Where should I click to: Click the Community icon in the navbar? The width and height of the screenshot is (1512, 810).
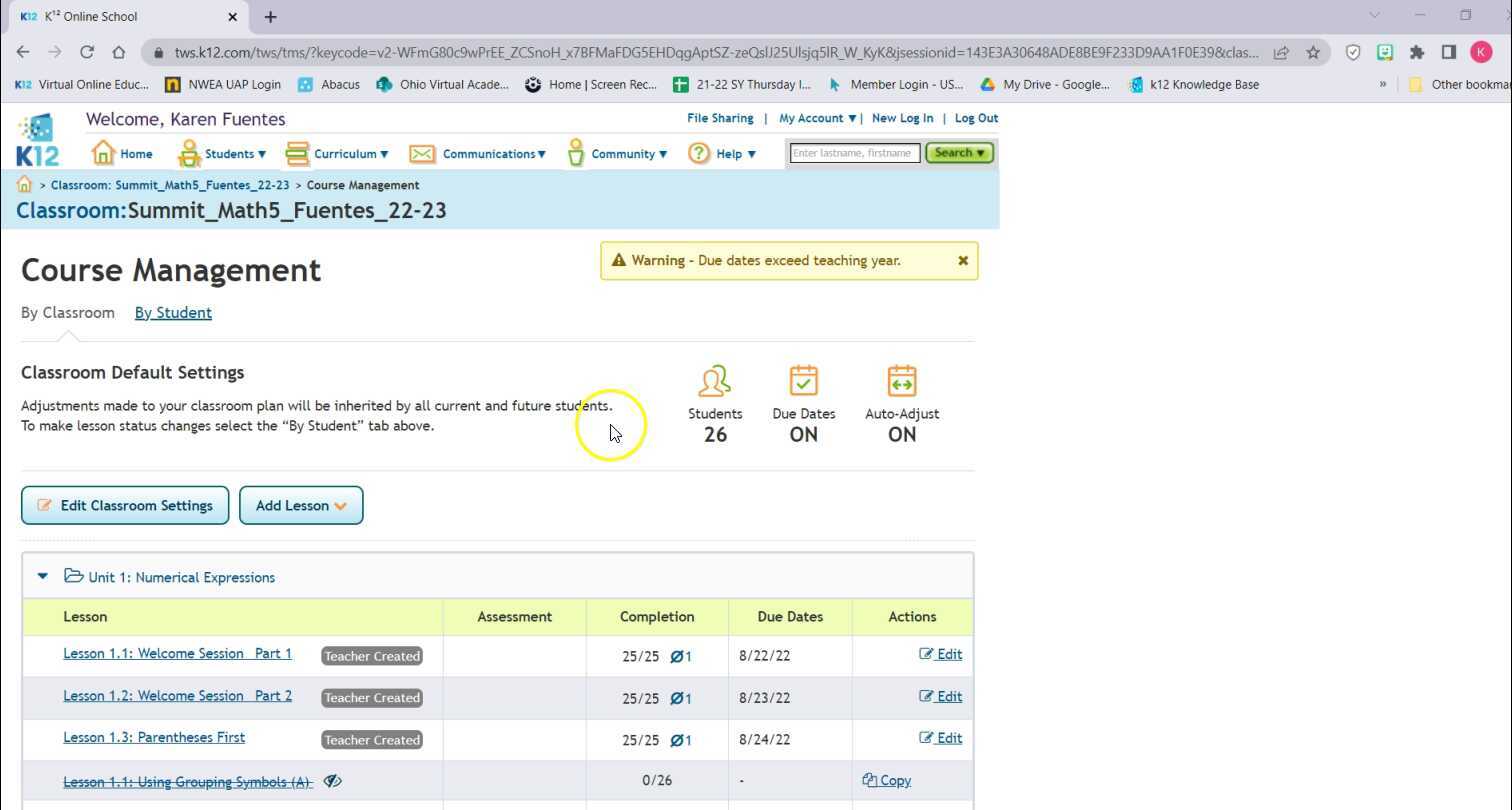click(576, 152)
